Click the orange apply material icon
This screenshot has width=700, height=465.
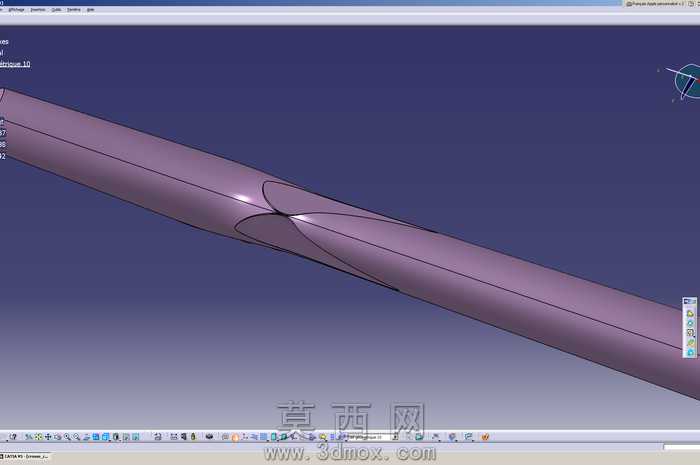[x=235, y=437]
